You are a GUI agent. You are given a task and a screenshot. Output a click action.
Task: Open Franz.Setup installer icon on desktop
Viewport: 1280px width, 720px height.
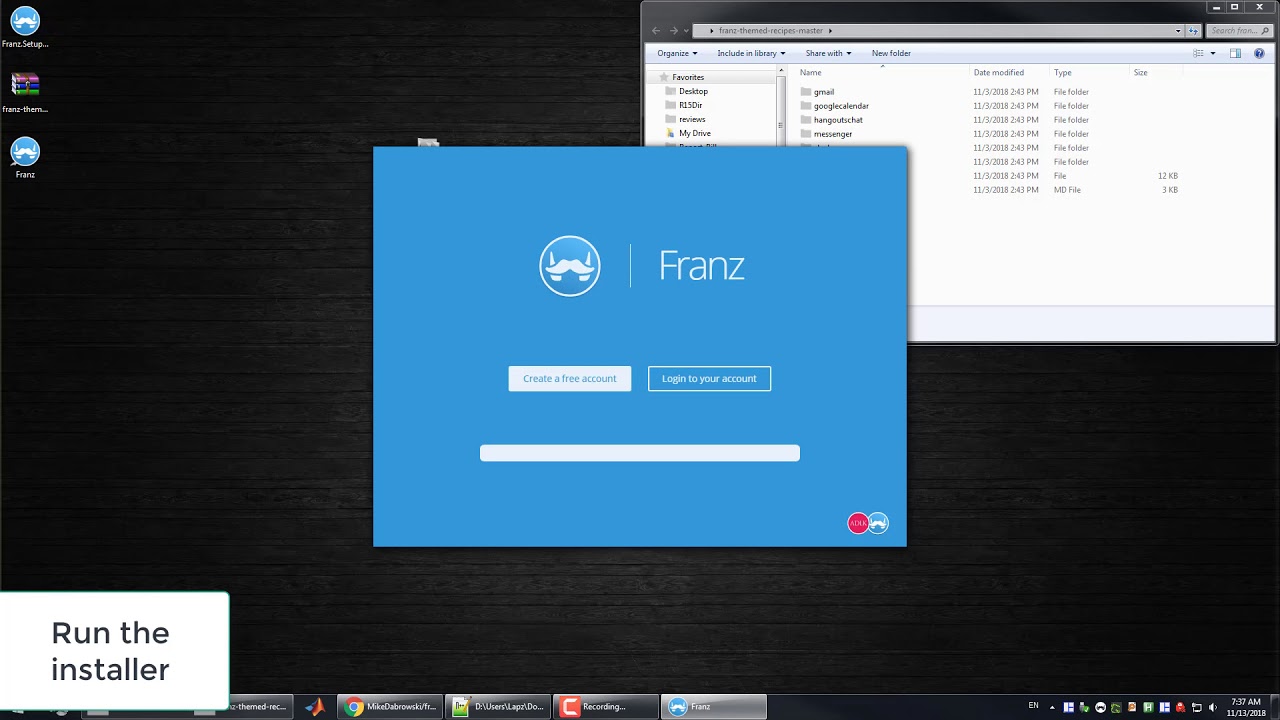pos(25,27)
